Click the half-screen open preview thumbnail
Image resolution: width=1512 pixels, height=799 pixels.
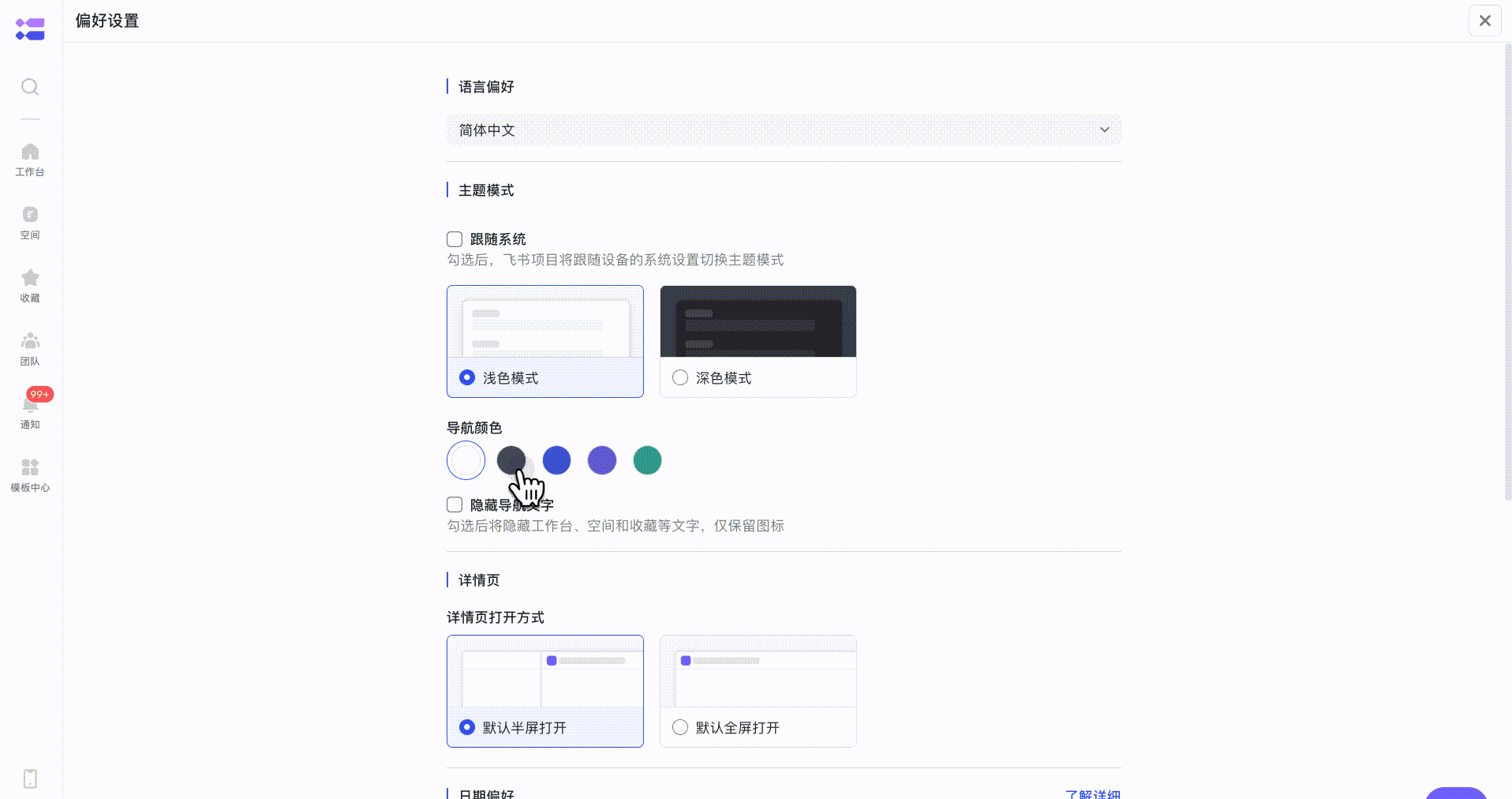545,671
